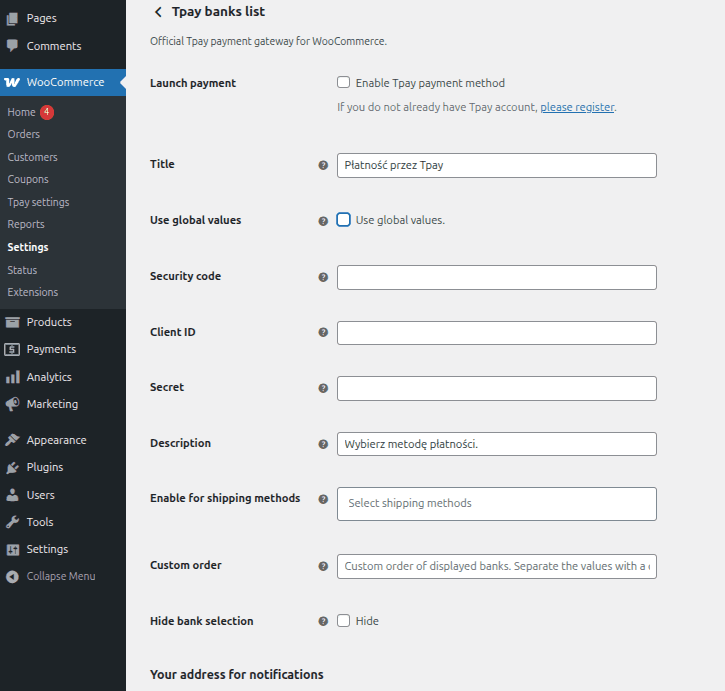725x691 pixels.
Task: Open the Select shipping methods dropdown
Action: pyautogui.click(x=496, y=504)
